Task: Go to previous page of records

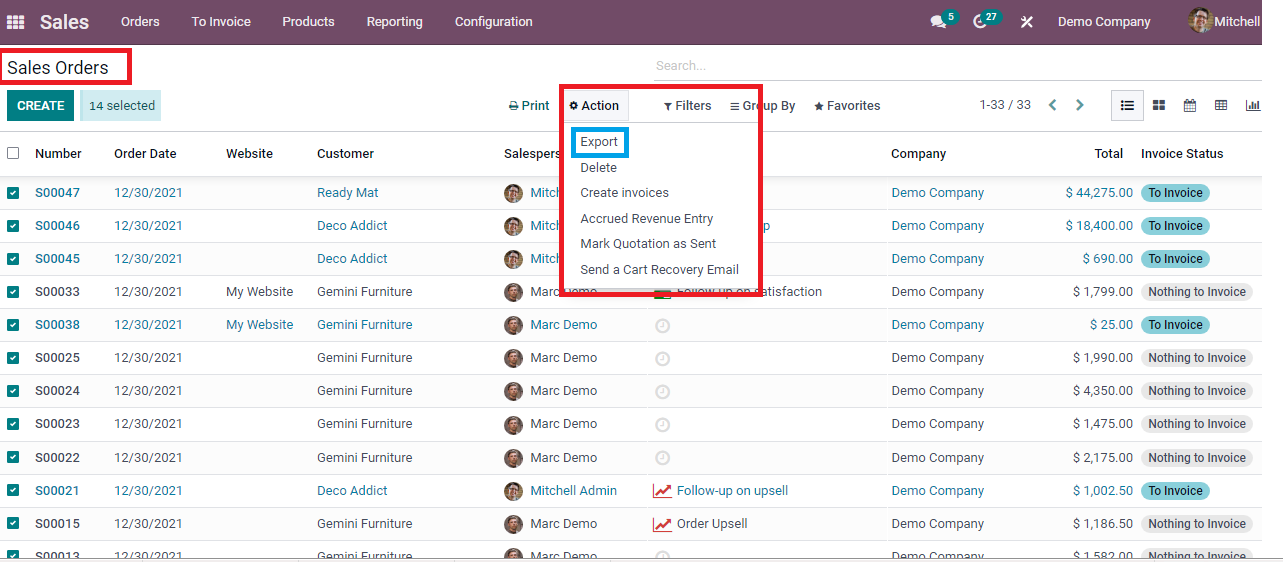Action: pyautogui.click(x=1052, y=105)
